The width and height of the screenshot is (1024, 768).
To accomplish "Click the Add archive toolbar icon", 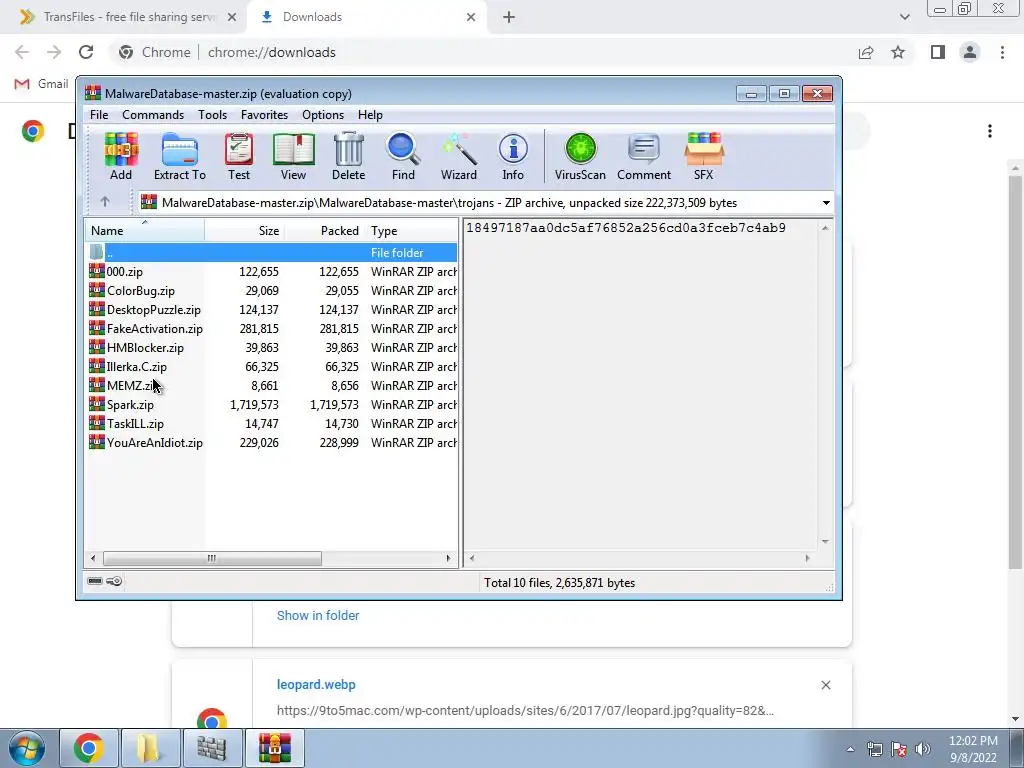I will [x=121, y=157].
